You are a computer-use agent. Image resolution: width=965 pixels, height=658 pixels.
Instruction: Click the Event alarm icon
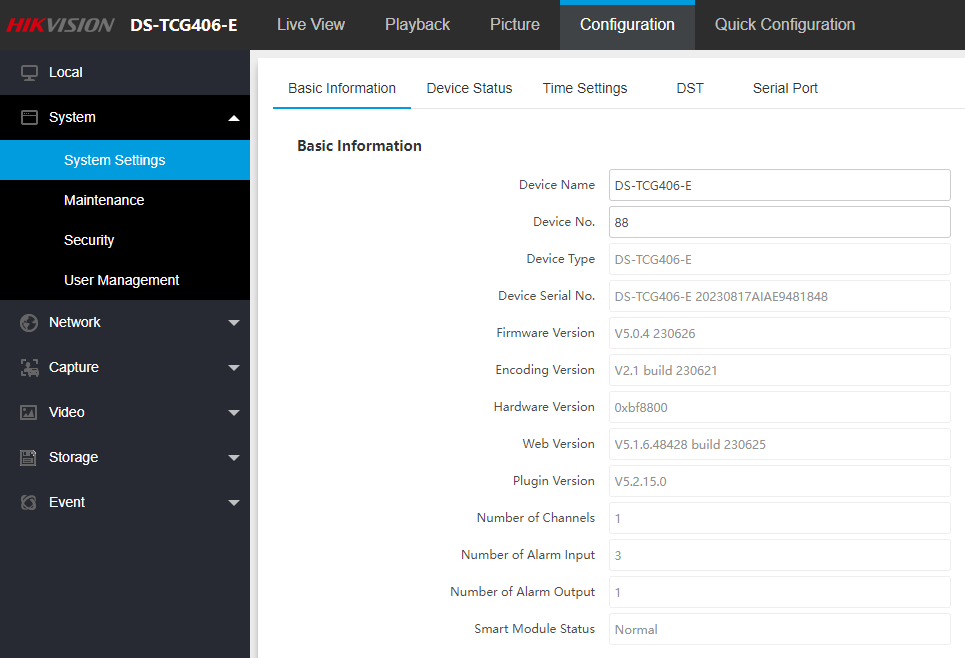click(x=29, y=503)
